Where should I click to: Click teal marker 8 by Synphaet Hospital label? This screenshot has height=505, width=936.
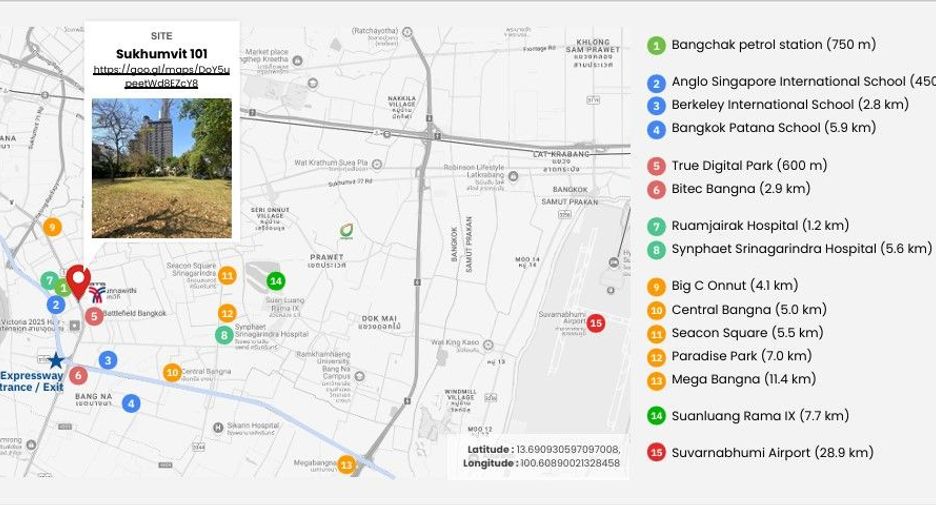click(224, 335)
